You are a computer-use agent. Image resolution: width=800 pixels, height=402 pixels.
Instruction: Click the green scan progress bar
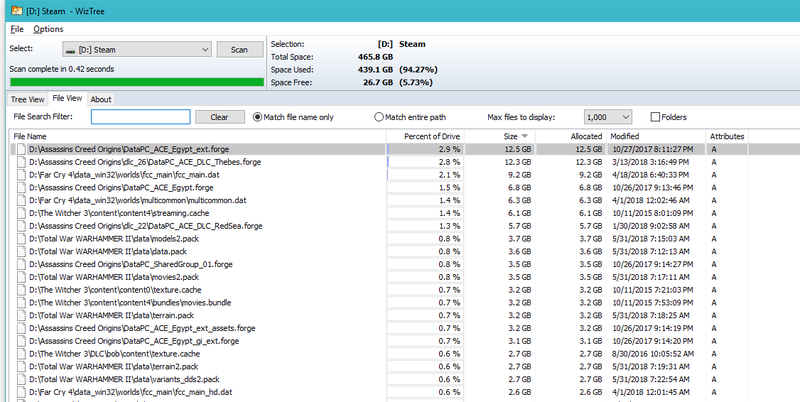137,82
